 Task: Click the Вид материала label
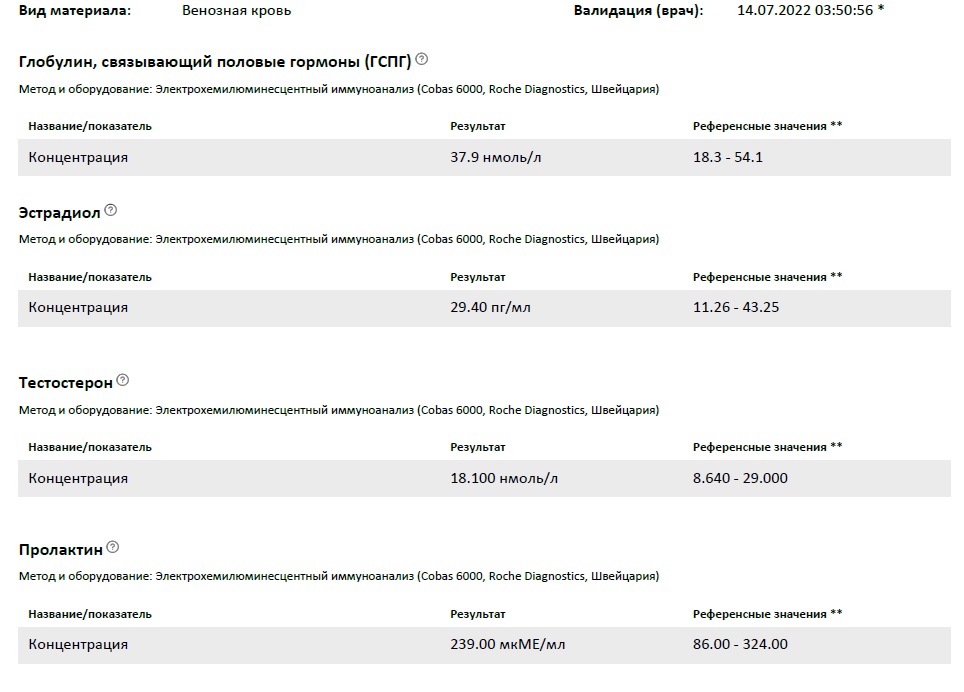point(74,11)
